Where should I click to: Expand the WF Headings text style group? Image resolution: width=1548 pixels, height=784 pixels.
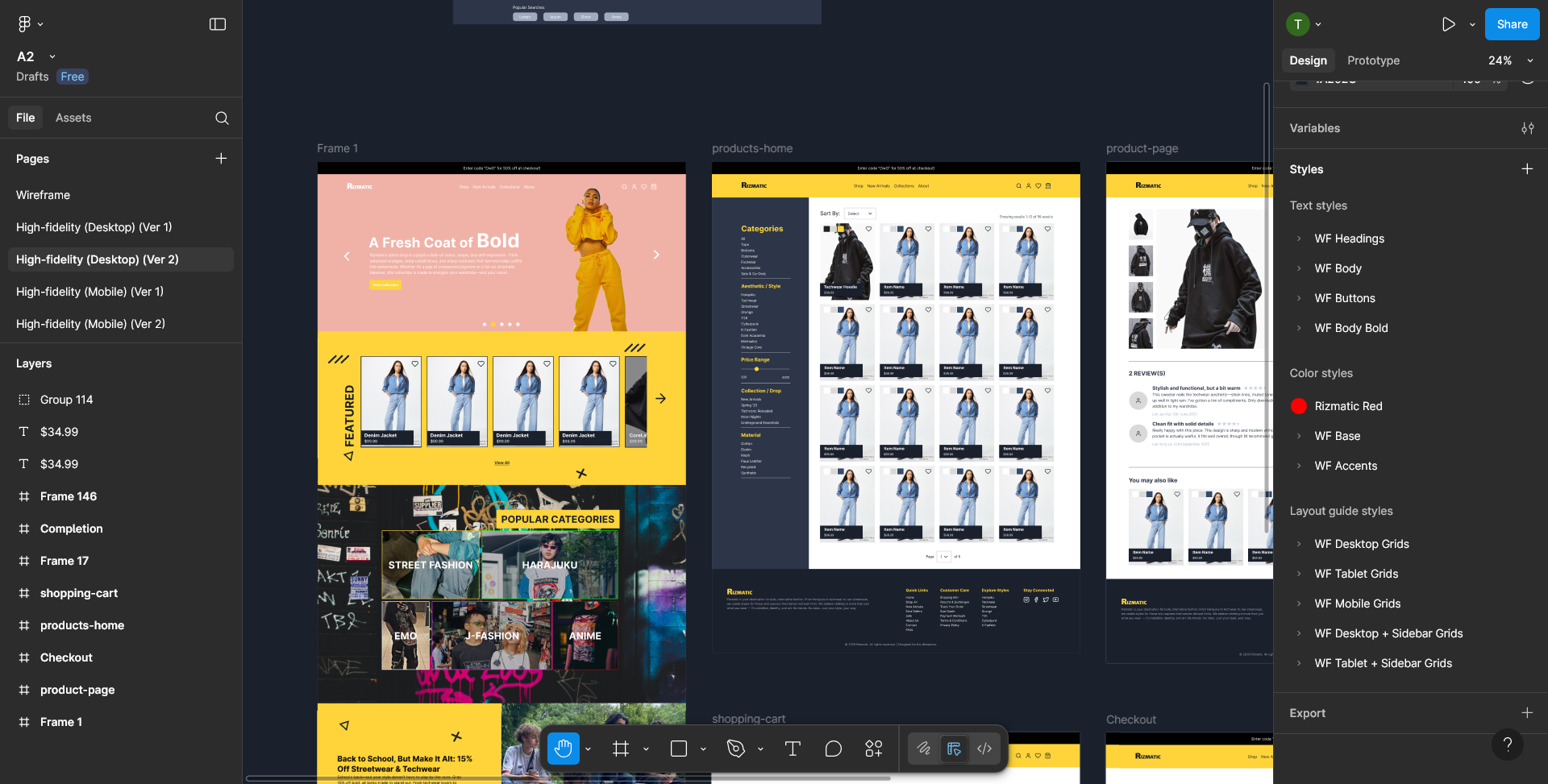[1299, 239]
